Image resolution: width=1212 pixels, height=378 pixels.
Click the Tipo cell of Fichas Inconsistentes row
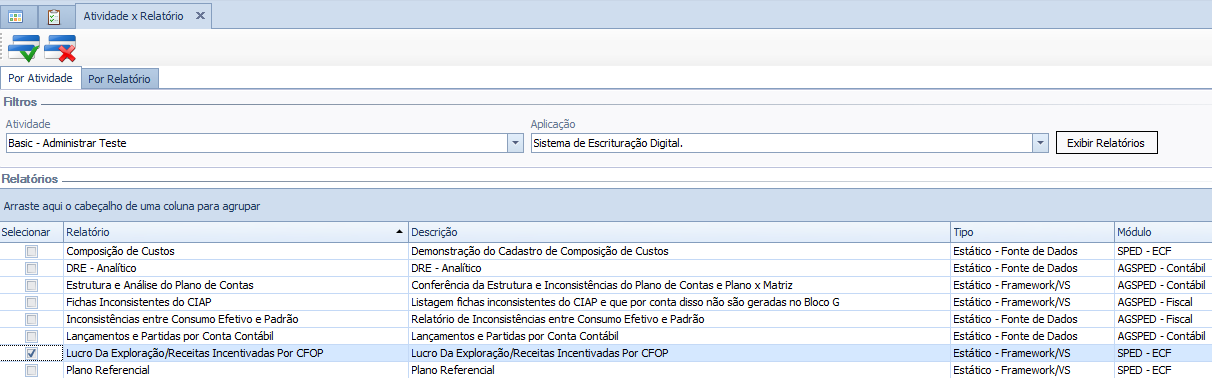(1032, 302)
